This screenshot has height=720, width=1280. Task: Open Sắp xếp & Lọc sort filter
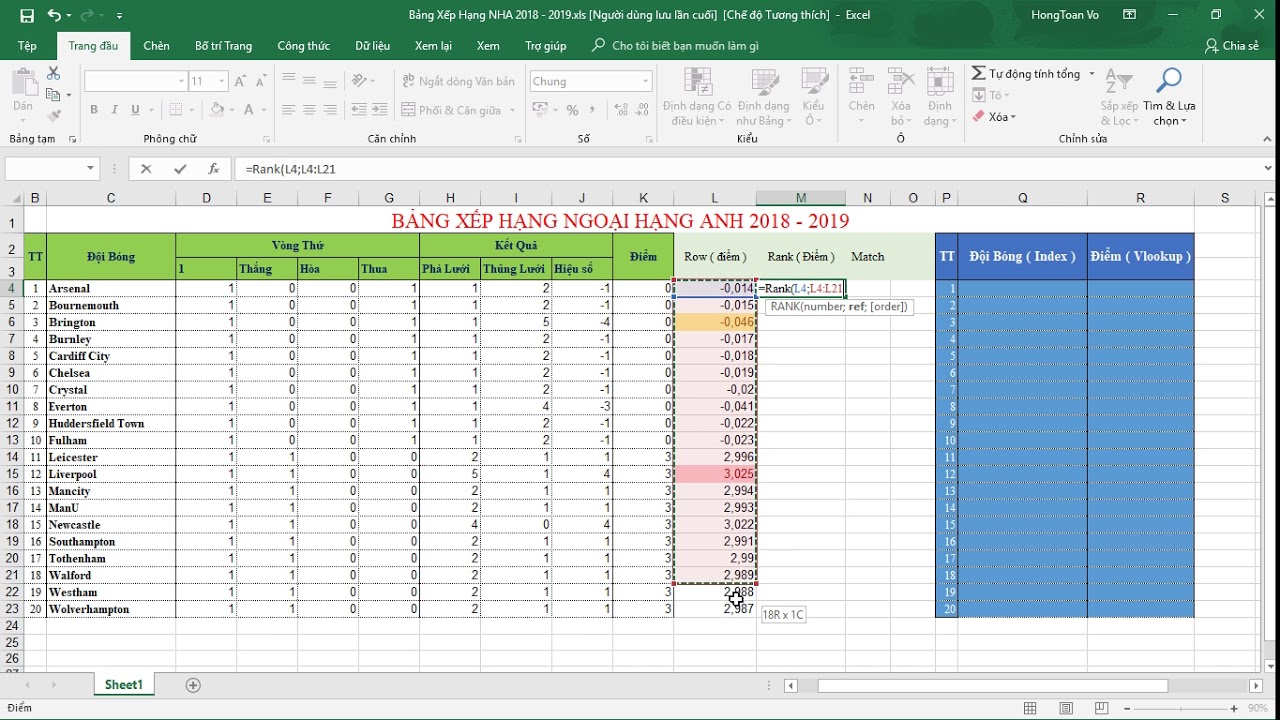coord(1119,97)
